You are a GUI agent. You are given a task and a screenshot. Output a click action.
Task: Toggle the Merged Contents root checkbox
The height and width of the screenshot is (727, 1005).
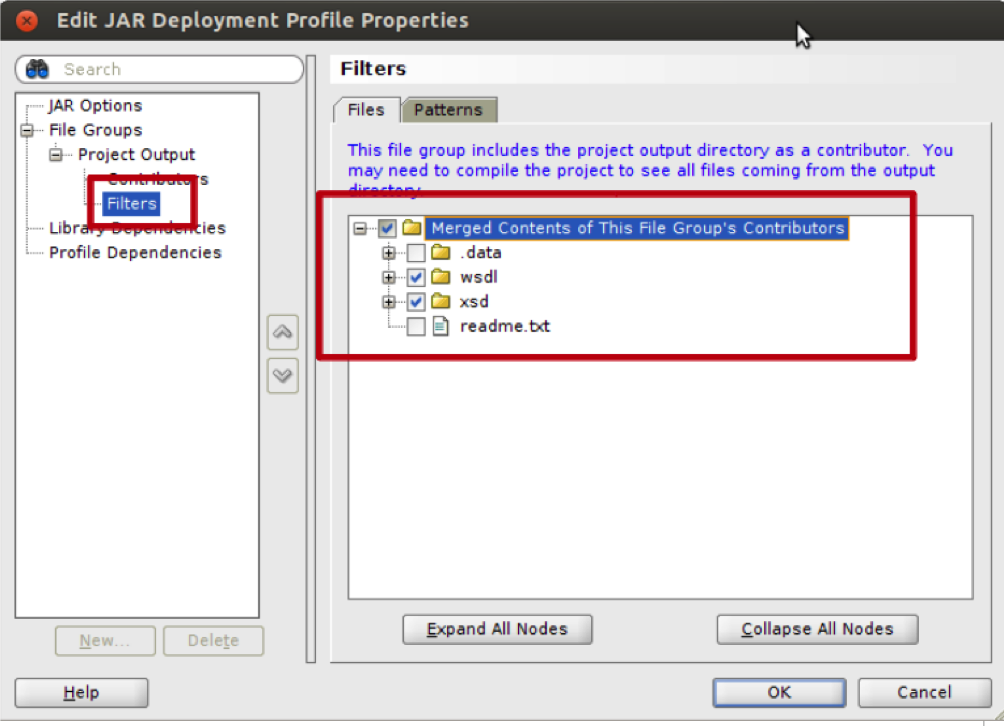coord(386,228)
